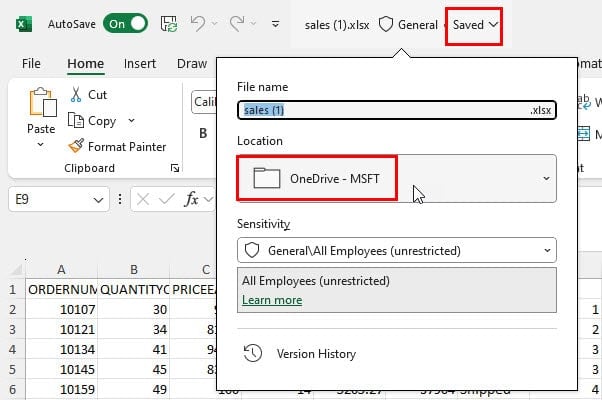This screenshot has height=400, width=602.
Task: Click cell with value 10159
Action: pos(61,389)
